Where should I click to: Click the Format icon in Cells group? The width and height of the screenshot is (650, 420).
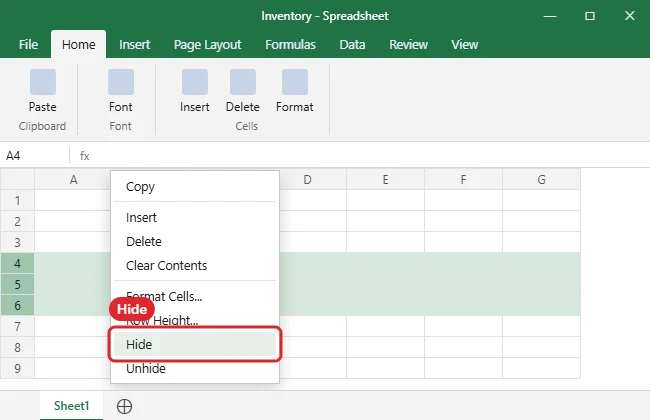point(295,82)
